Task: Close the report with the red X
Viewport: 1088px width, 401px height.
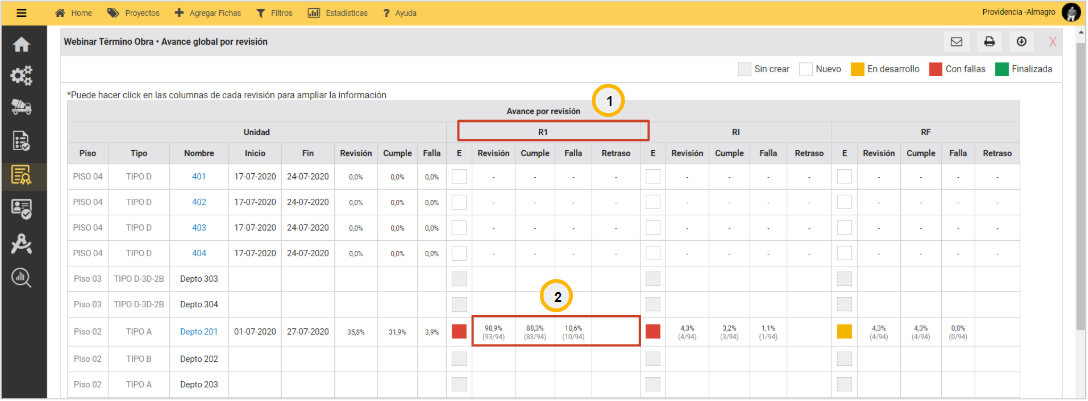Action: (x=1052, y=42)
